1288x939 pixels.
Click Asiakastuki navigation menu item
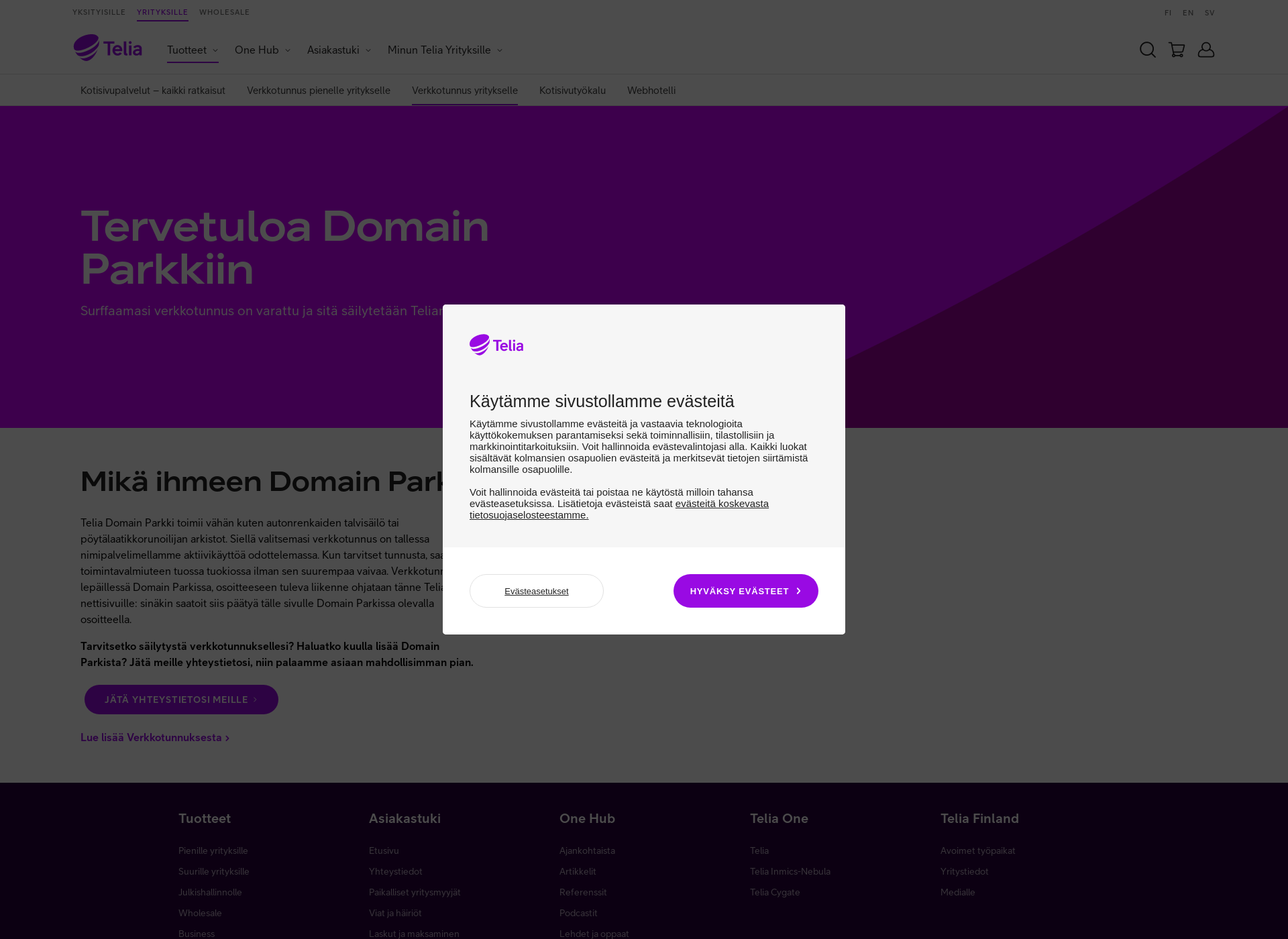tap(333, 49)
